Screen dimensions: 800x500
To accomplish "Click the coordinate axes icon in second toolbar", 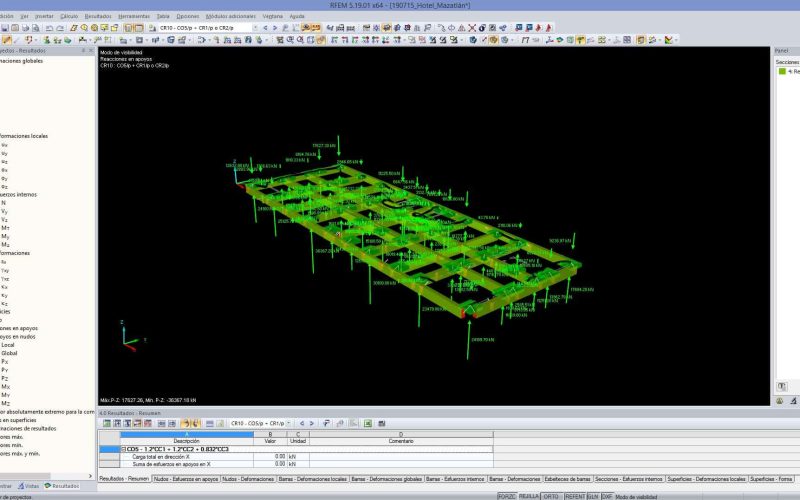I will (x=549, y=40).
